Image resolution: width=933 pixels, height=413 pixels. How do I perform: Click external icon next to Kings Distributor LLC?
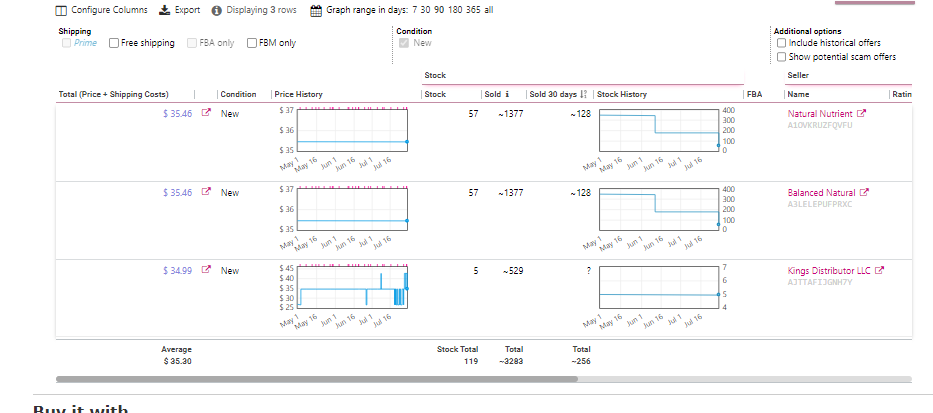point(879,270)
